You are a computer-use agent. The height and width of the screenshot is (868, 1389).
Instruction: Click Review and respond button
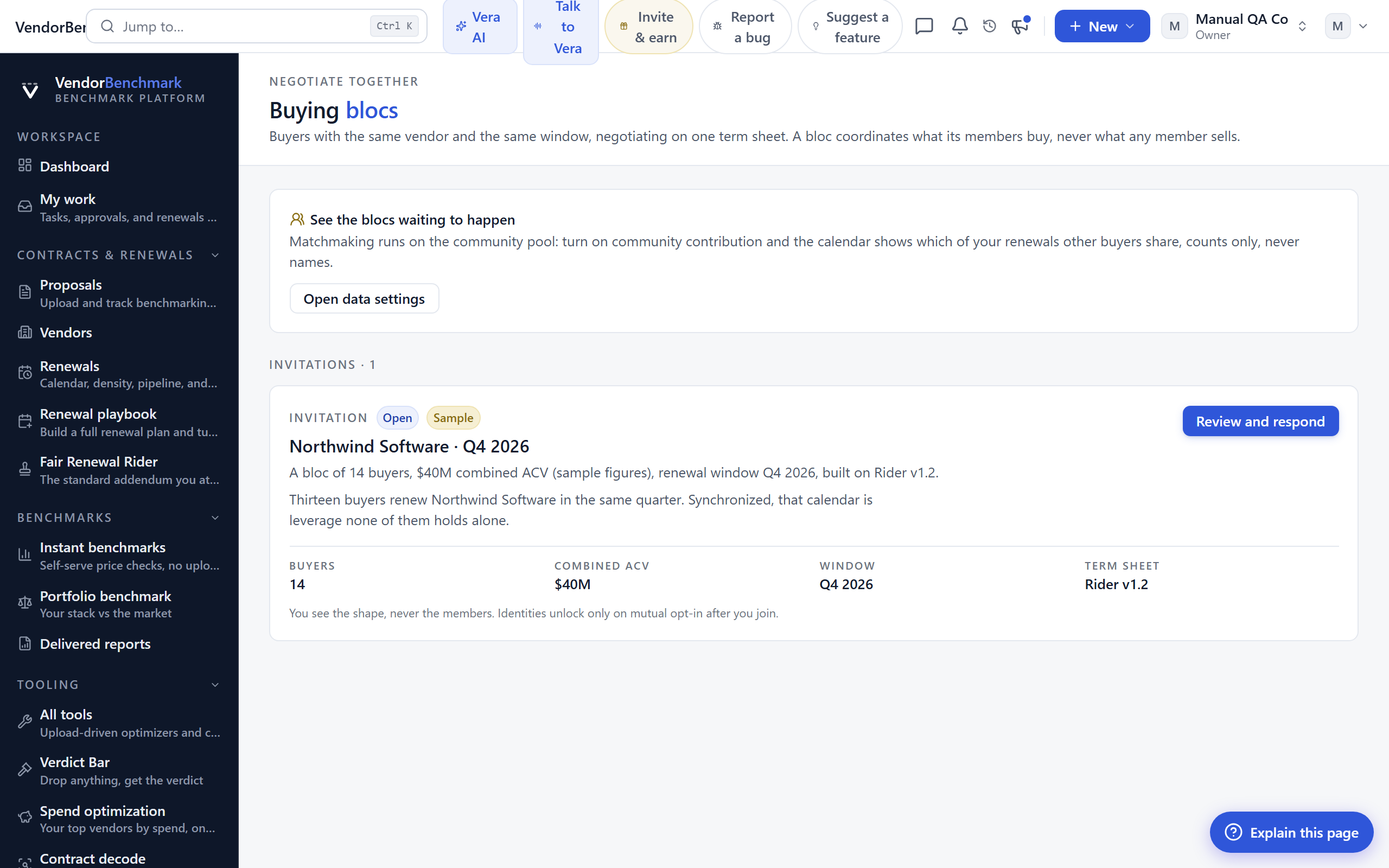click(x=1260, y=422)
